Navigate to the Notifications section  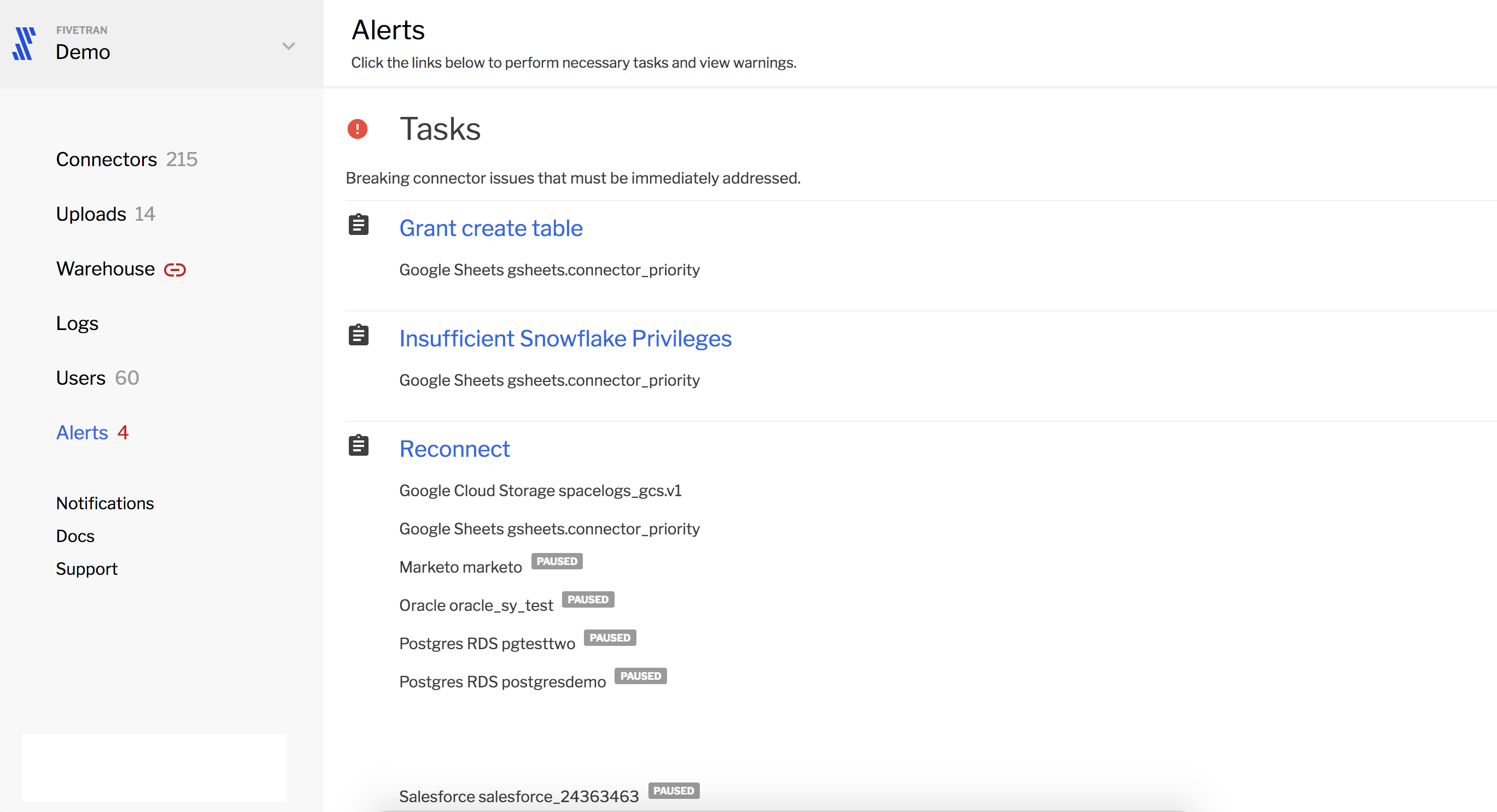105,503
